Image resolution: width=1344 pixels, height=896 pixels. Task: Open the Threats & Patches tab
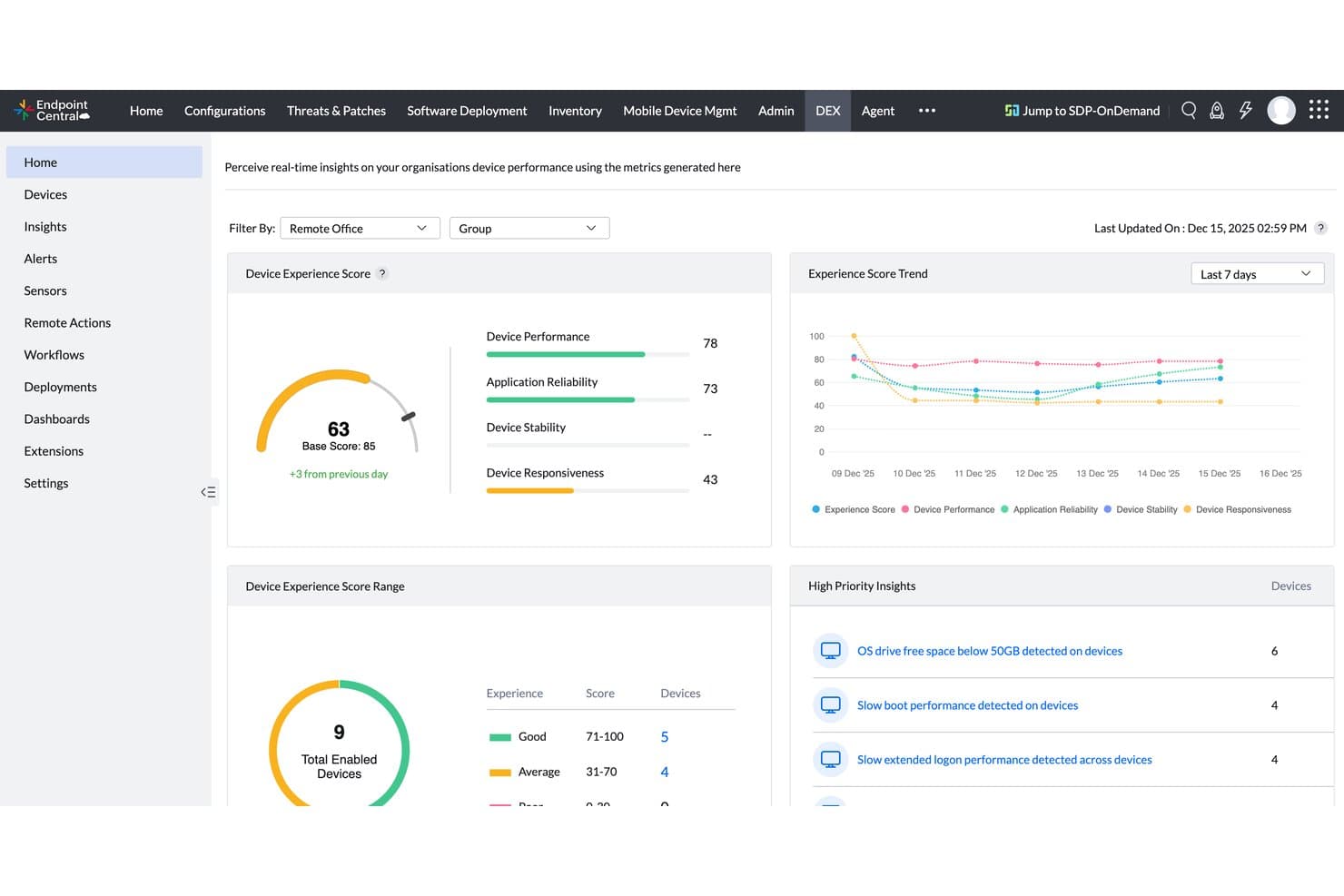[x=336, y=111]
